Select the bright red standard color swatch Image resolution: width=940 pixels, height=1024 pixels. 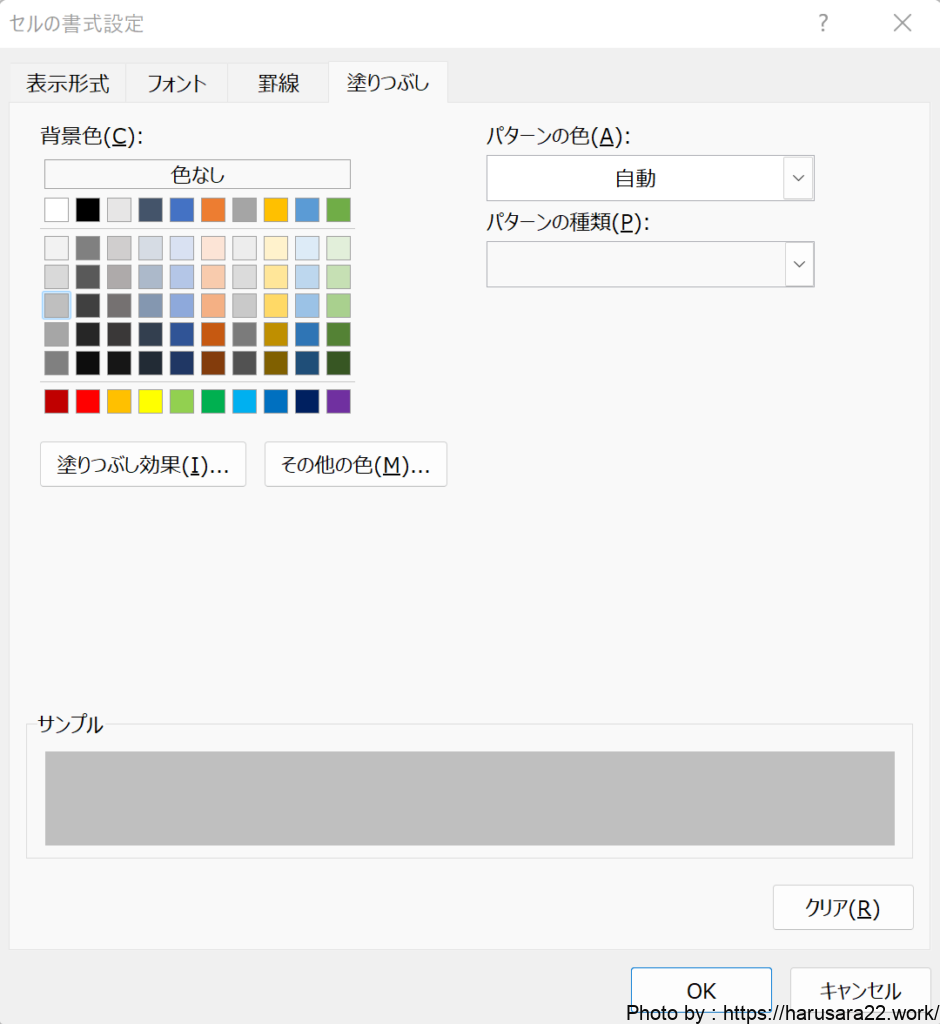tap(88, 401)
